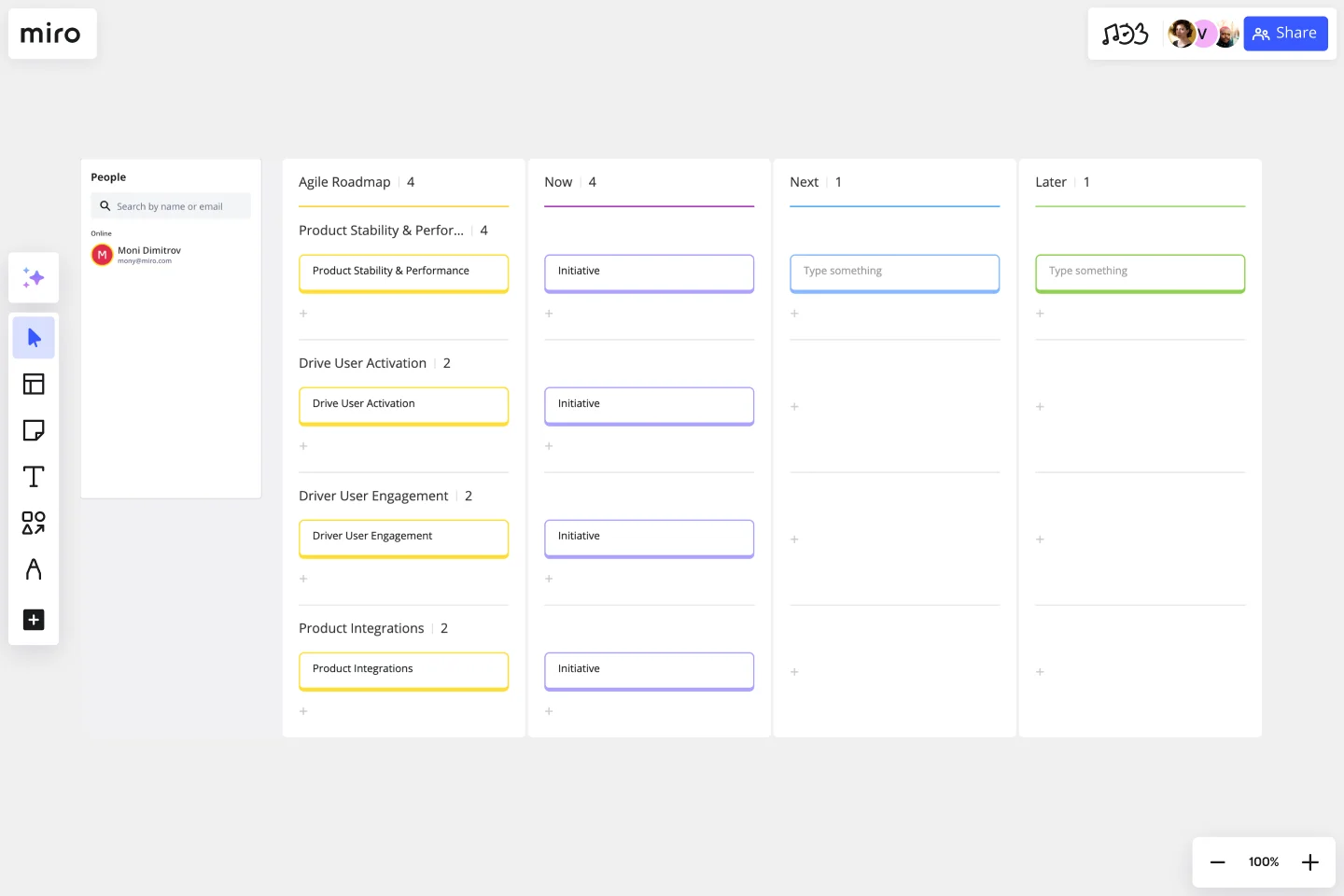Add card in Now column Drive User Activation row
The width and height of the screenshot is (1344, 896).
click(x=549, y=446)
